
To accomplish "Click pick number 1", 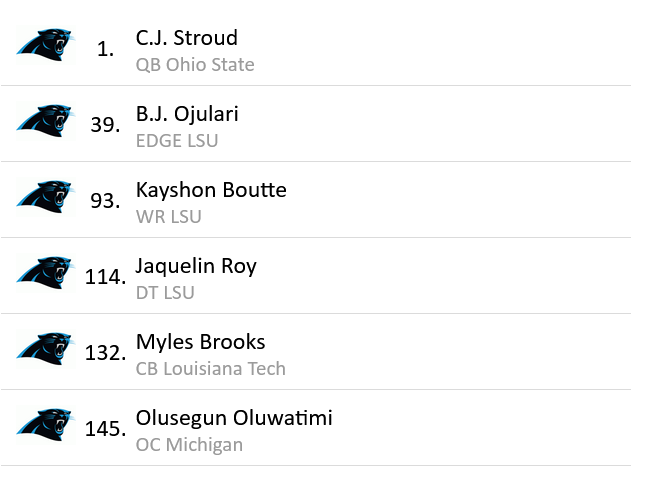I will tap(106, 49).
